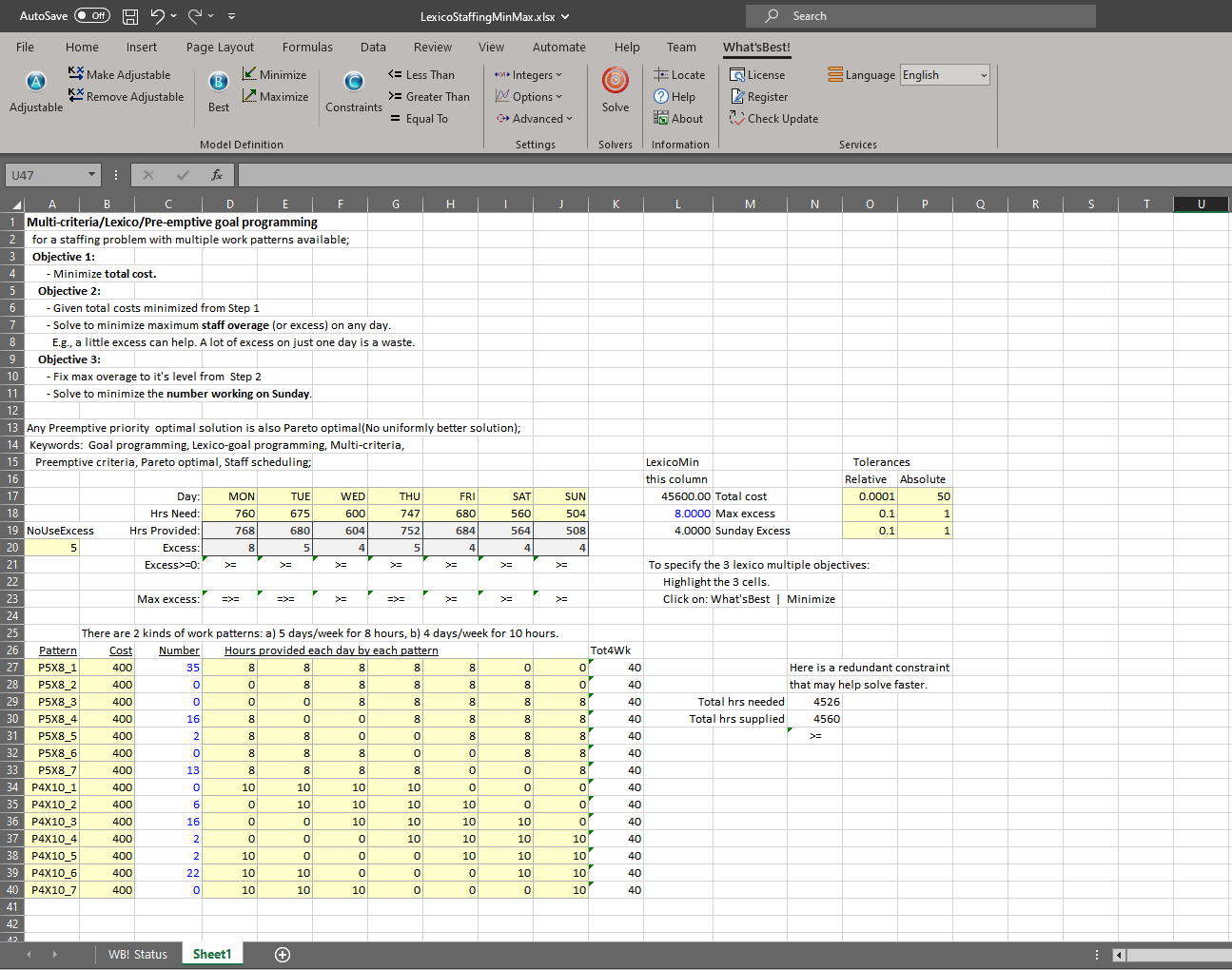Screen dimensions: 1232x970
Task: Select yellow NoUseExcess cell containing 5
Action: point(52,548)
